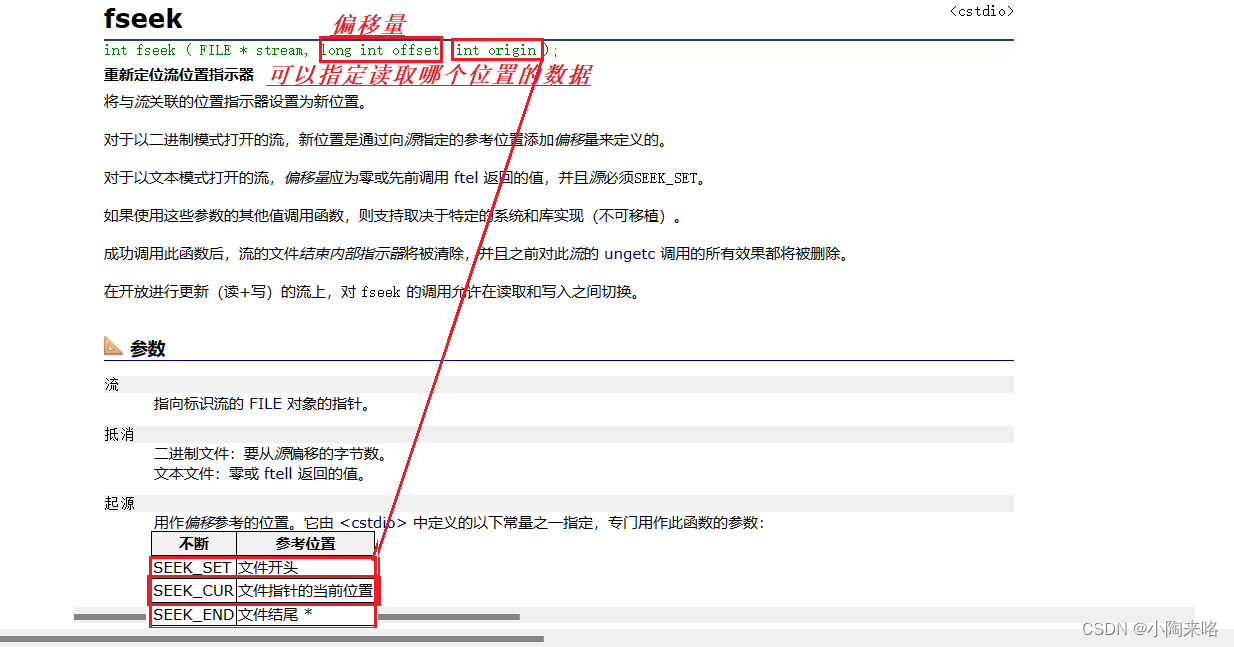Click the ruler icon beside 参数 heading
Screen dimensions: 1234x647
pos(113,345)
